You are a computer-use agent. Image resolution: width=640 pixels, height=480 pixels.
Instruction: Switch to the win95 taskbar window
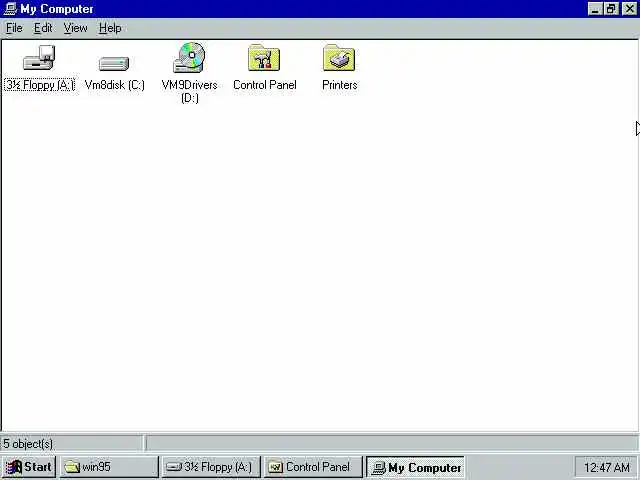(109, 467)
